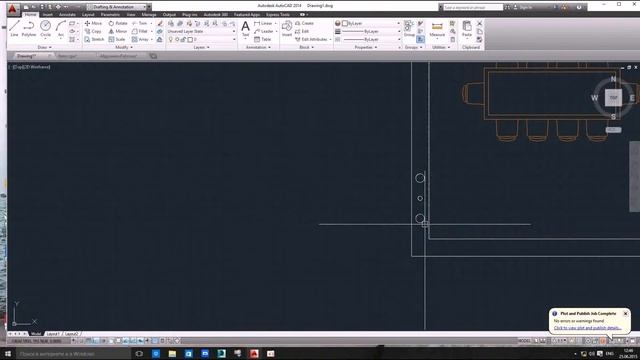The image size is (640, 360).
Task: Switch to the Parametric ribbon tab
Action: click(110, 15)
